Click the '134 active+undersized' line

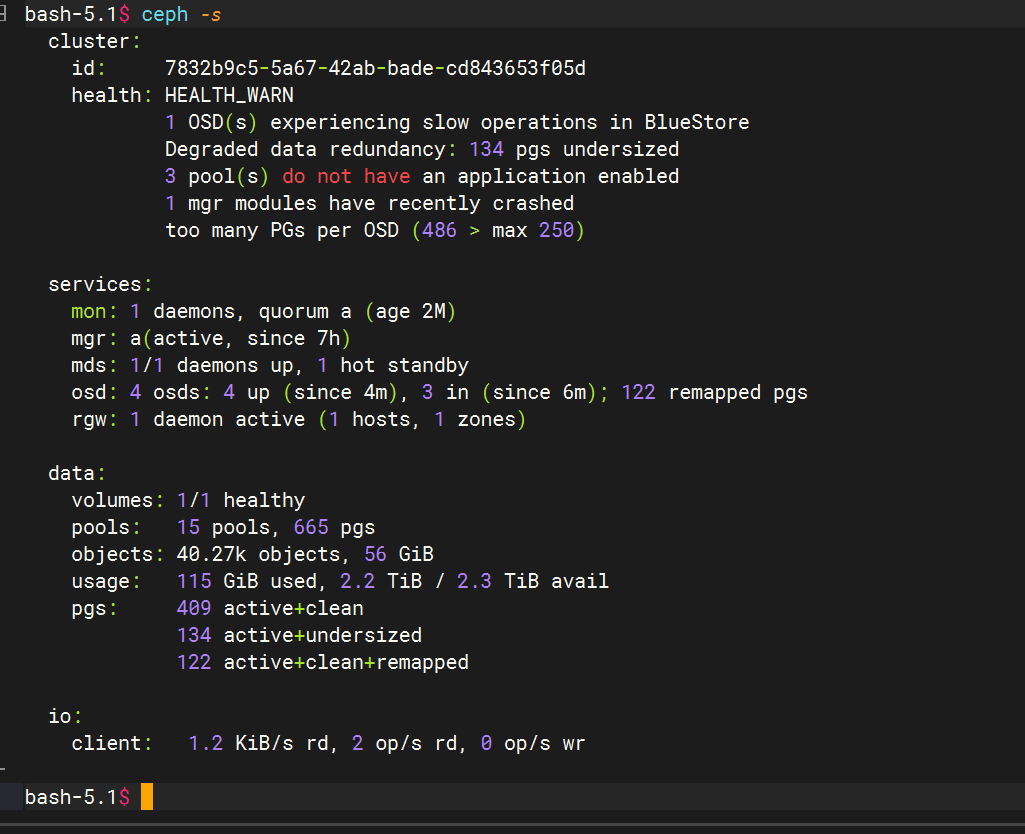(x=299, y=635)
